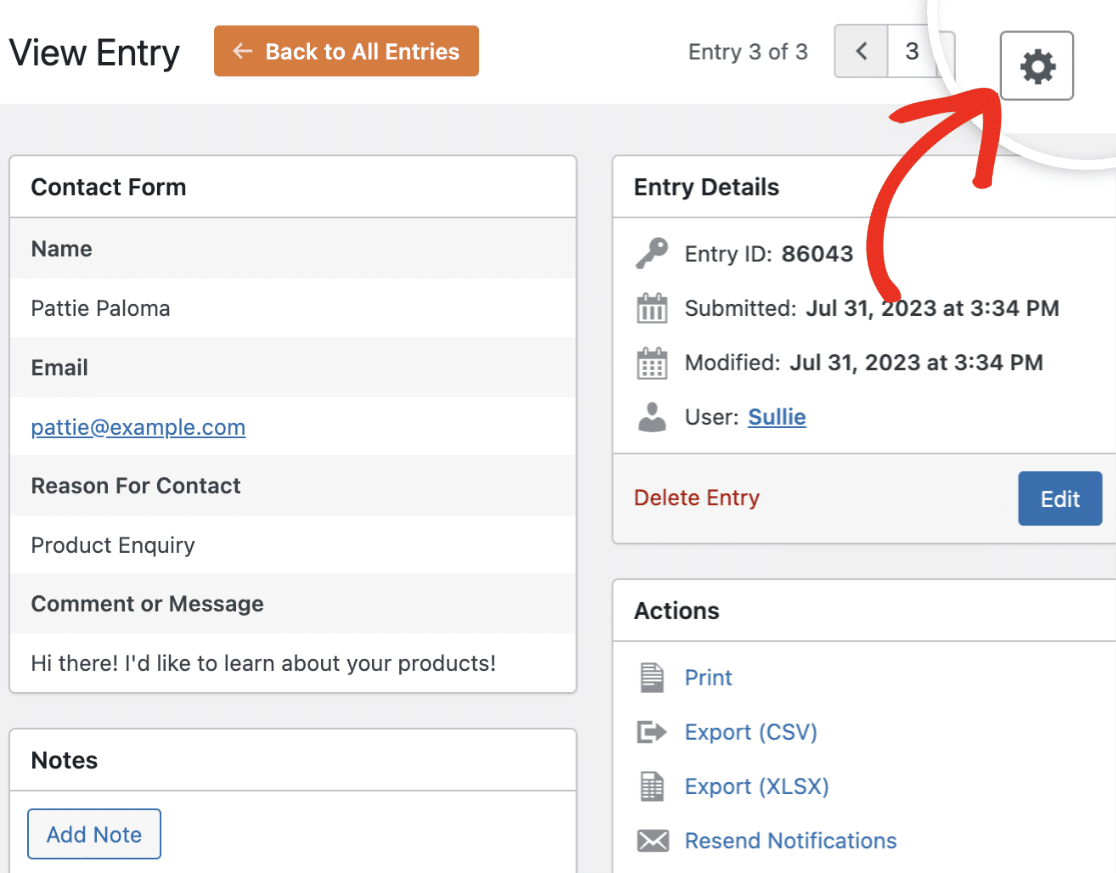
Task: Click the 'Entry Details' panel heading
Action: coord(706,187)
